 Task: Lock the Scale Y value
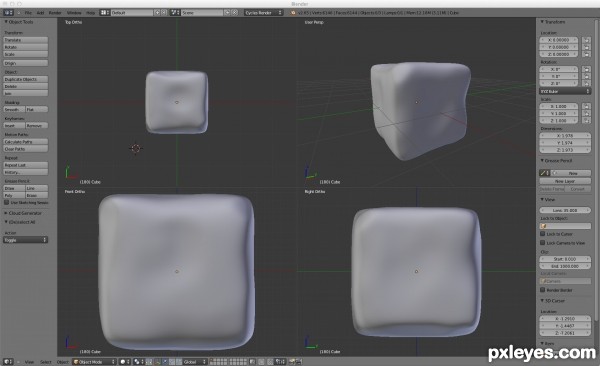pos(586,113)
